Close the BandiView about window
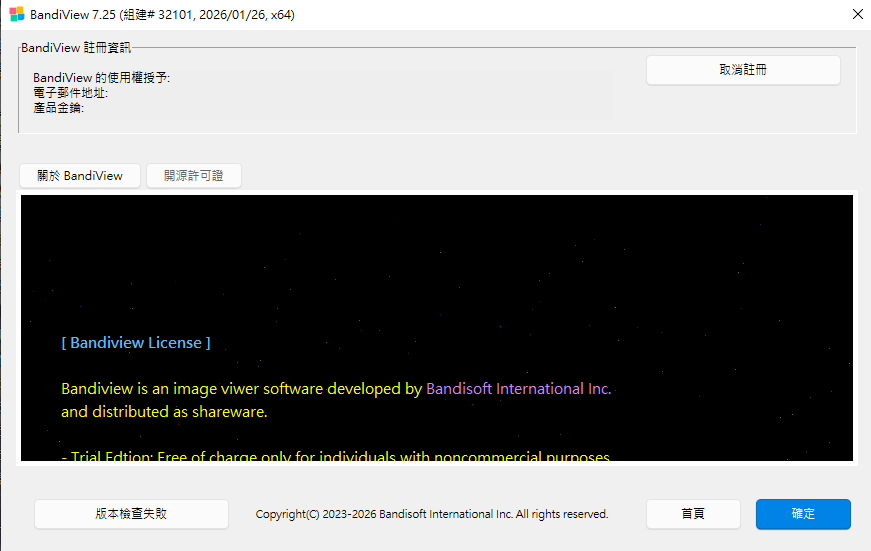The image size is (871, 551). point(858,14)
